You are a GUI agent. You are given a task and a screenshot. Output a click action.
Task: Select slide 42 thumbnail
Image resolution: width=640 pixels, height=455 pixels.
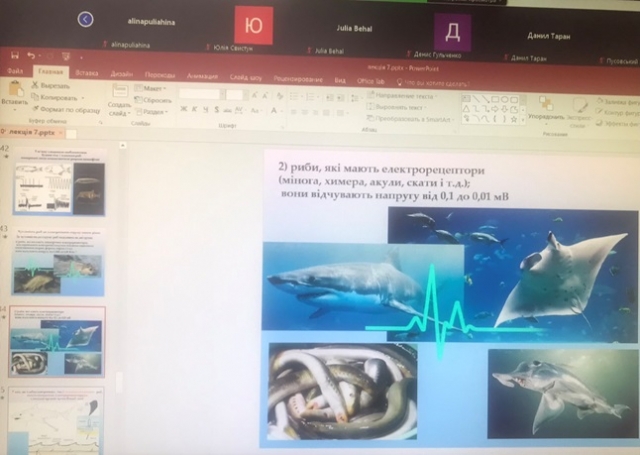pos(60,183)
